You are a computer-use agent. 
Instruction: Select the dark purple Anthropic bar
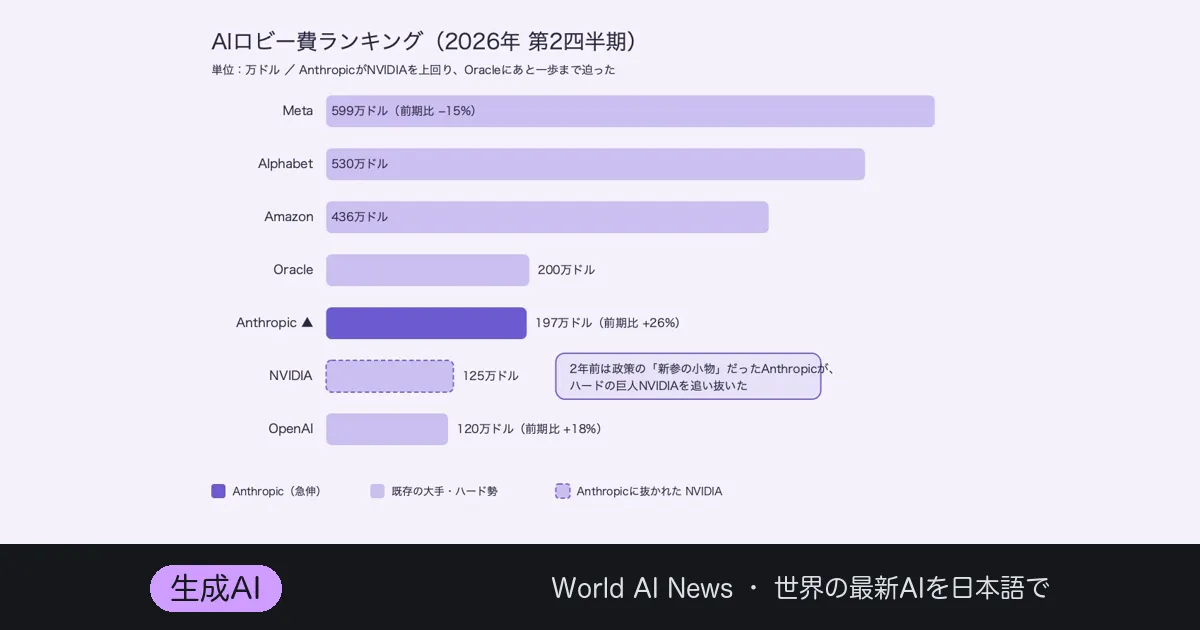426,323
